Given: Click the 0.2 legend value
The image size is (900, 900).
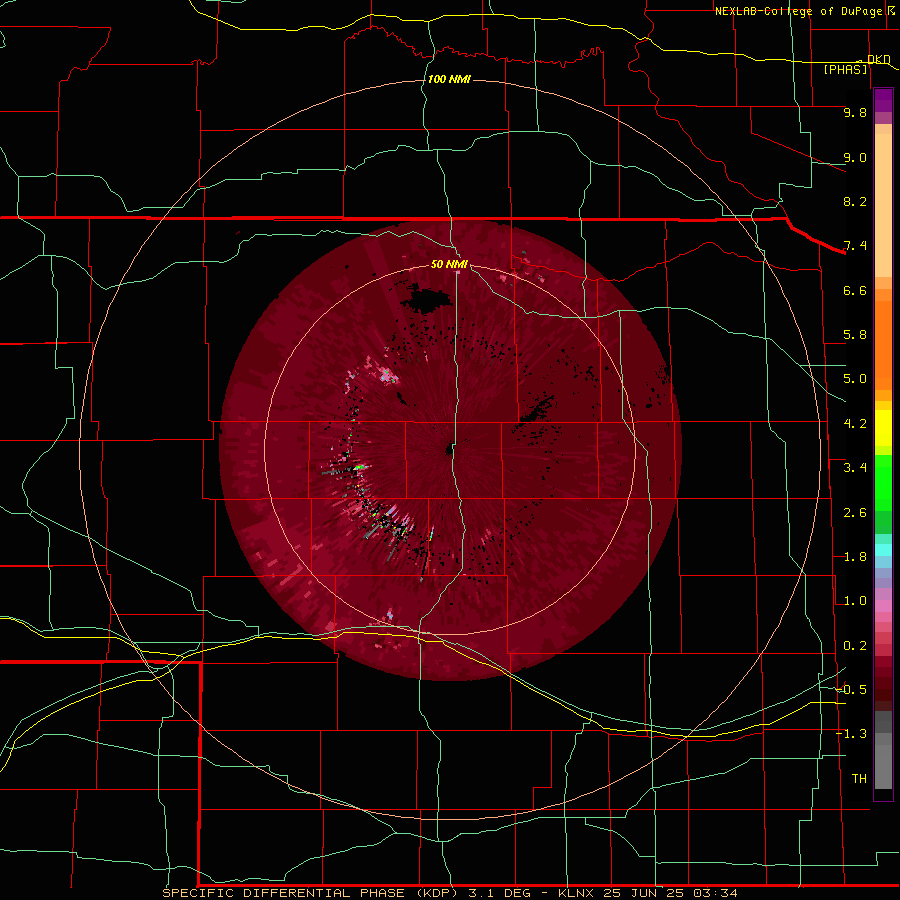Looking at the screenshot, I should tap(855, 646).
